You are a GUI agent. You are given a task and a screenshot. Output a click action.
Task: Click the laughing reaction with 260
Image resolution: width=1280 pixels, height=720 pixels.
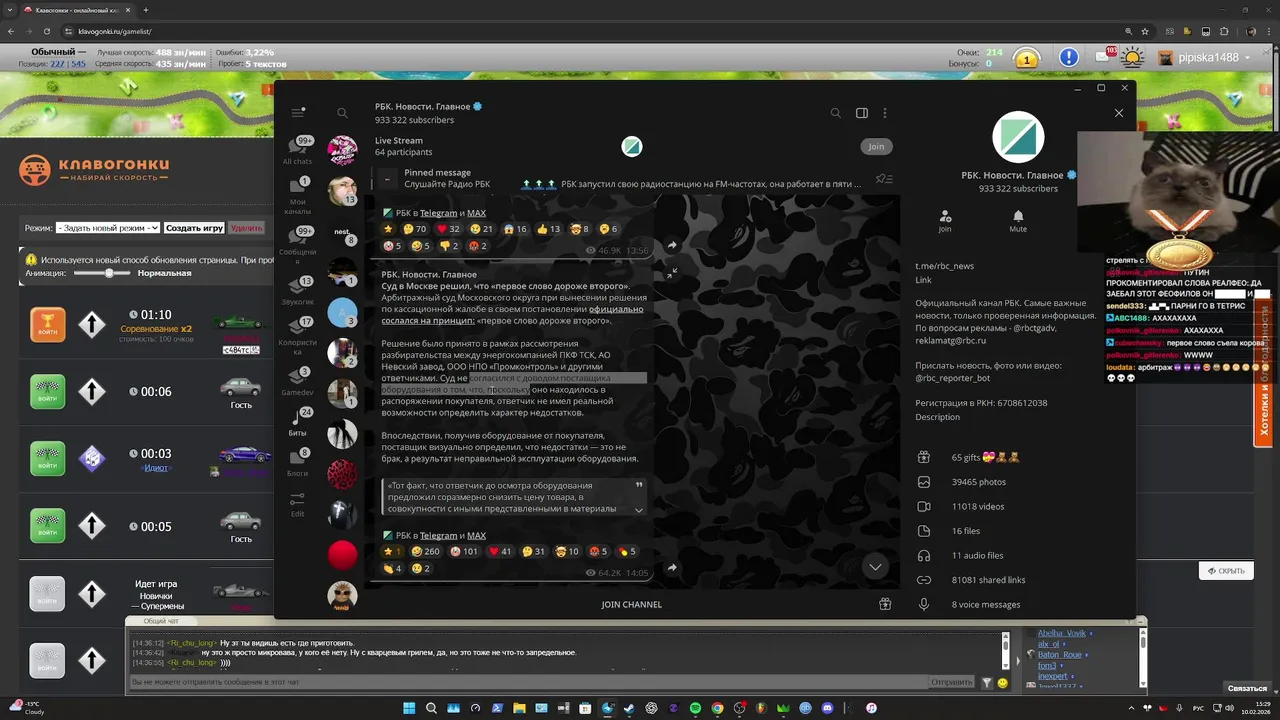[426, 551]
